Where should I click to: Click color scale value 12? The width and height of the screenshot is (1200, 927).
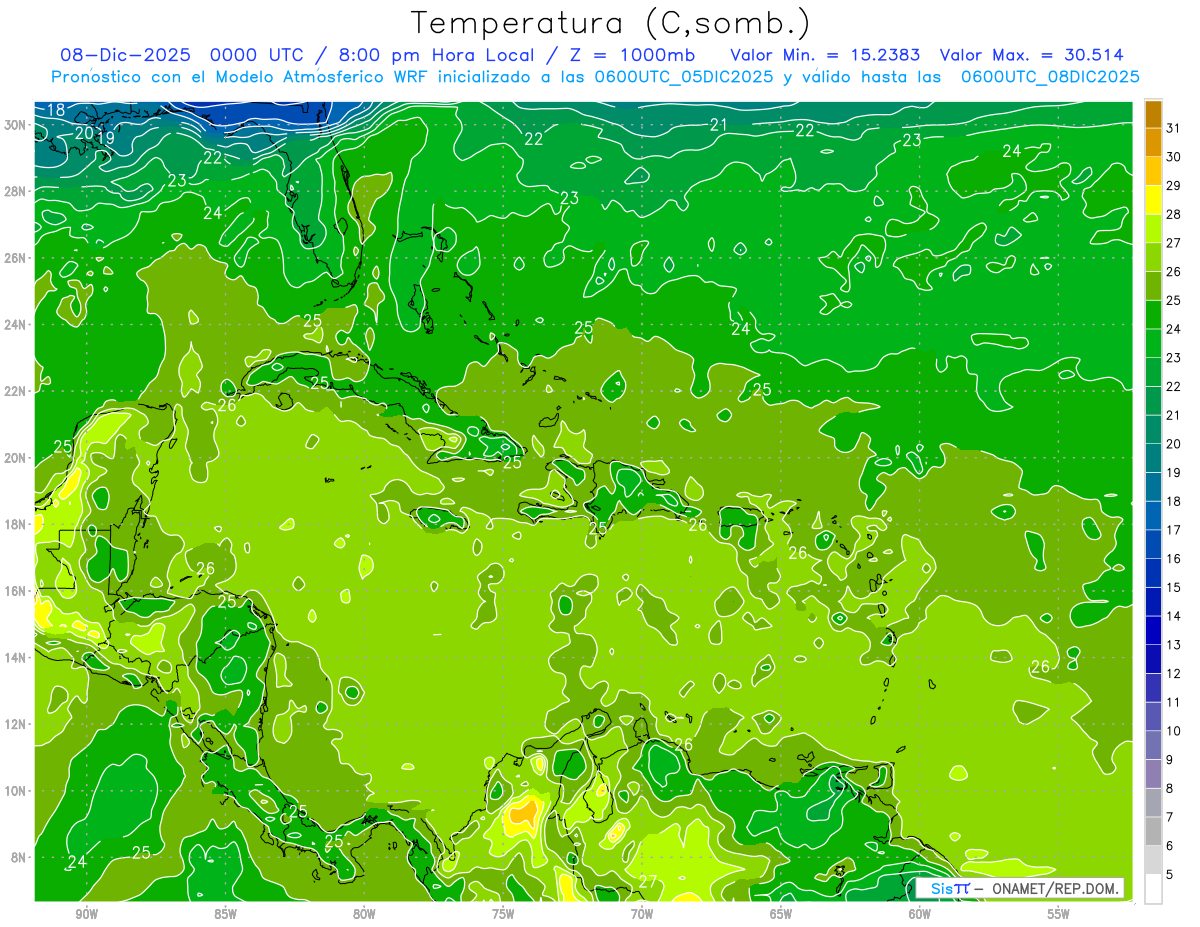click(x=1174, y=673)
